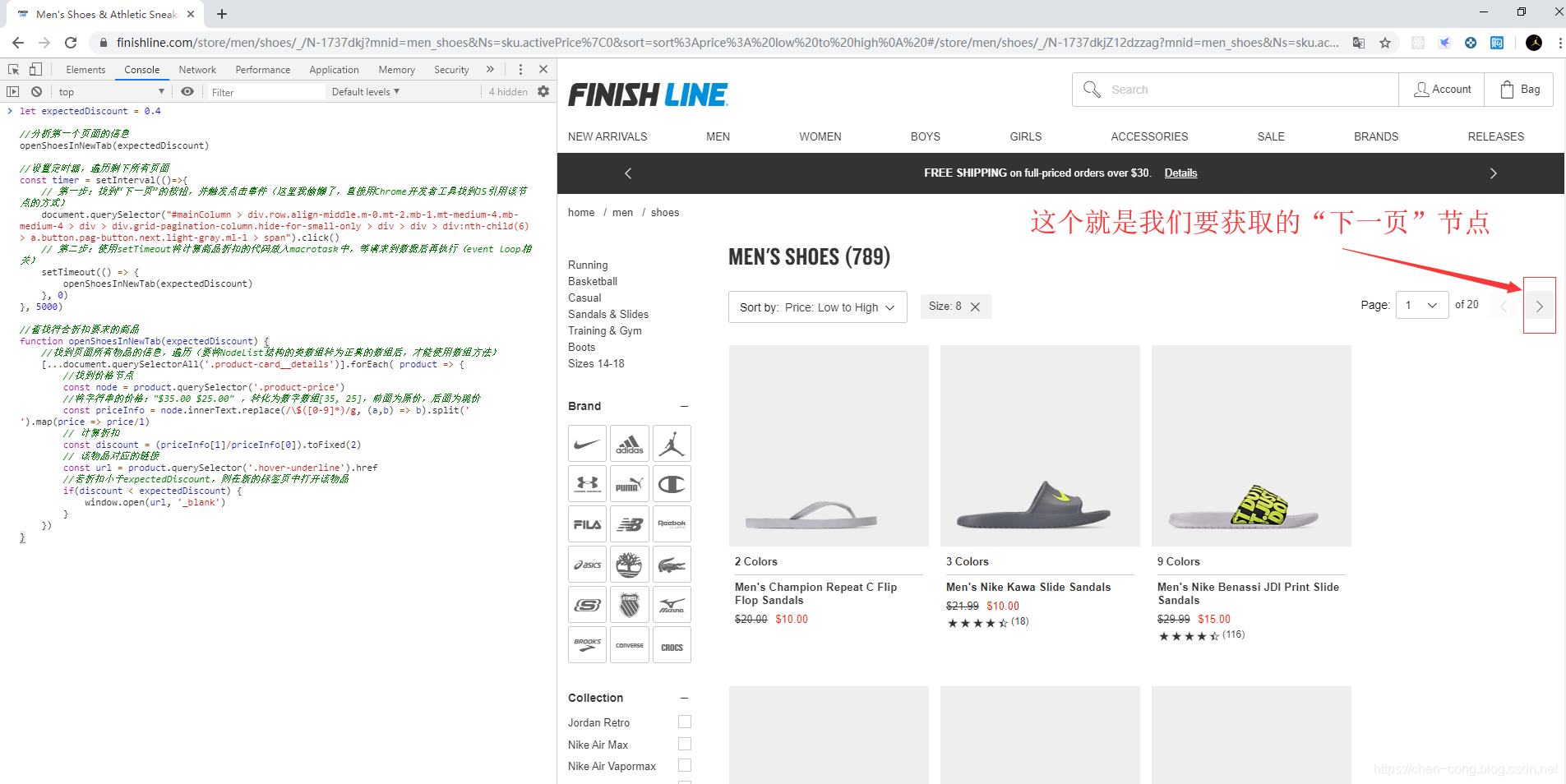Filter by Timberland brand logo
The image size is (1566, 784).
(x=630, y=565)
